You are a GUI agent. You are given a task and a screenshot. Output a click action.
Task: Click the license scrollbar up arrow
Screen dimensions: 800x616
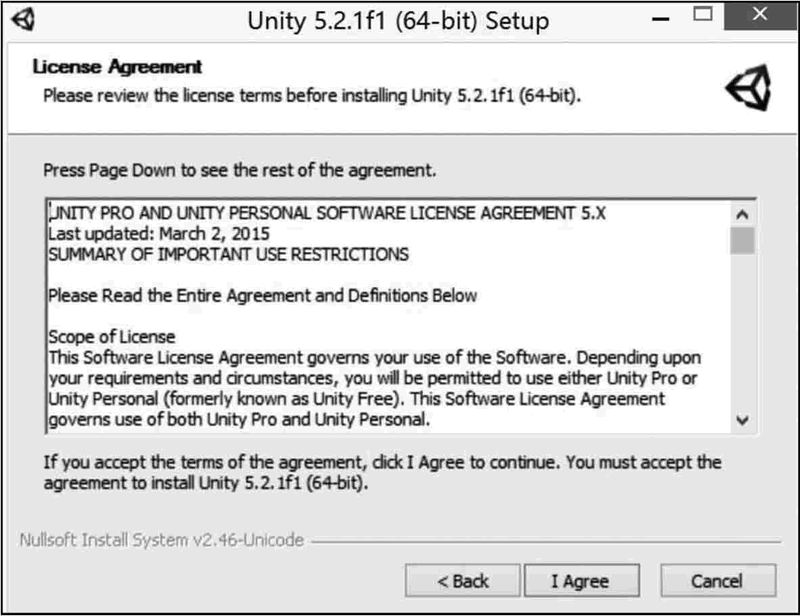pos(741,214)
